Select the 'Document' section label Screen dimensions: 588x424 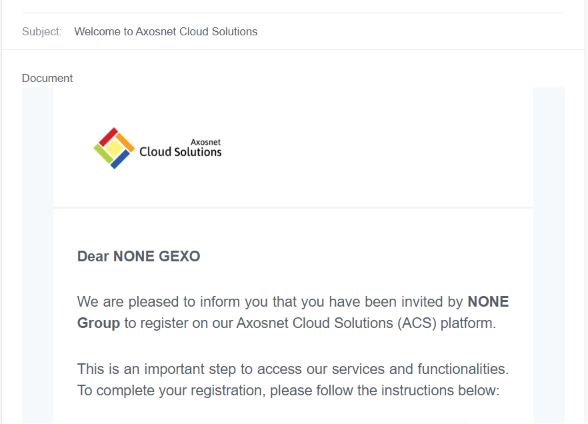[x=47, y=78]
